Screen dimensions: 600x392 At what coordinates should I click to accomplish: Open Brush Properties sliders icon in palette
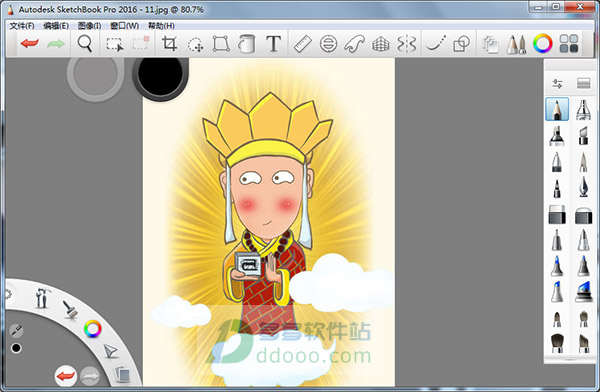(558, 83)
